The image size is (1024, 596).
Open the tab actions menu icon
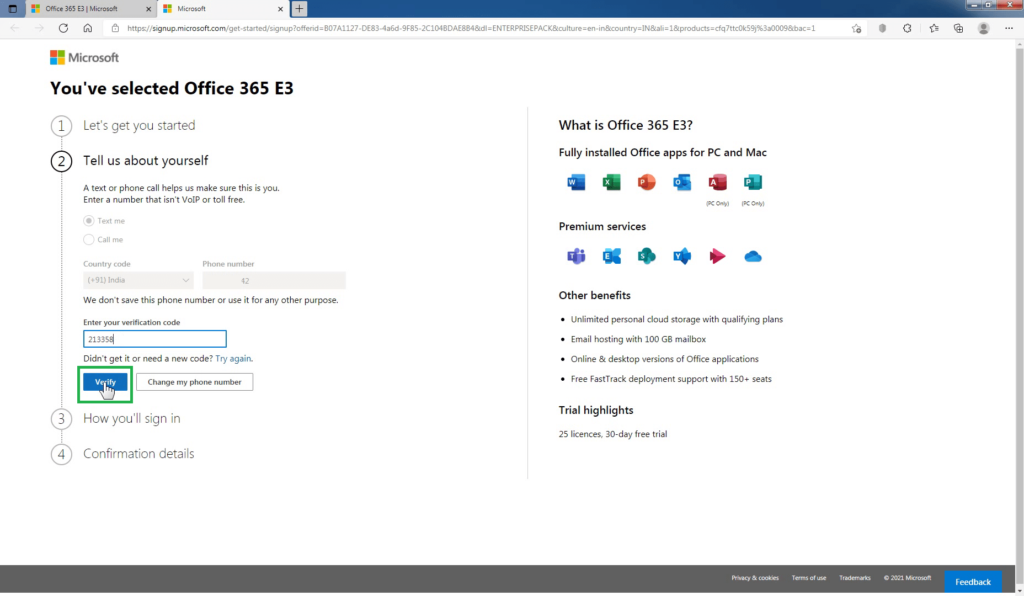(x=12, y=8)
